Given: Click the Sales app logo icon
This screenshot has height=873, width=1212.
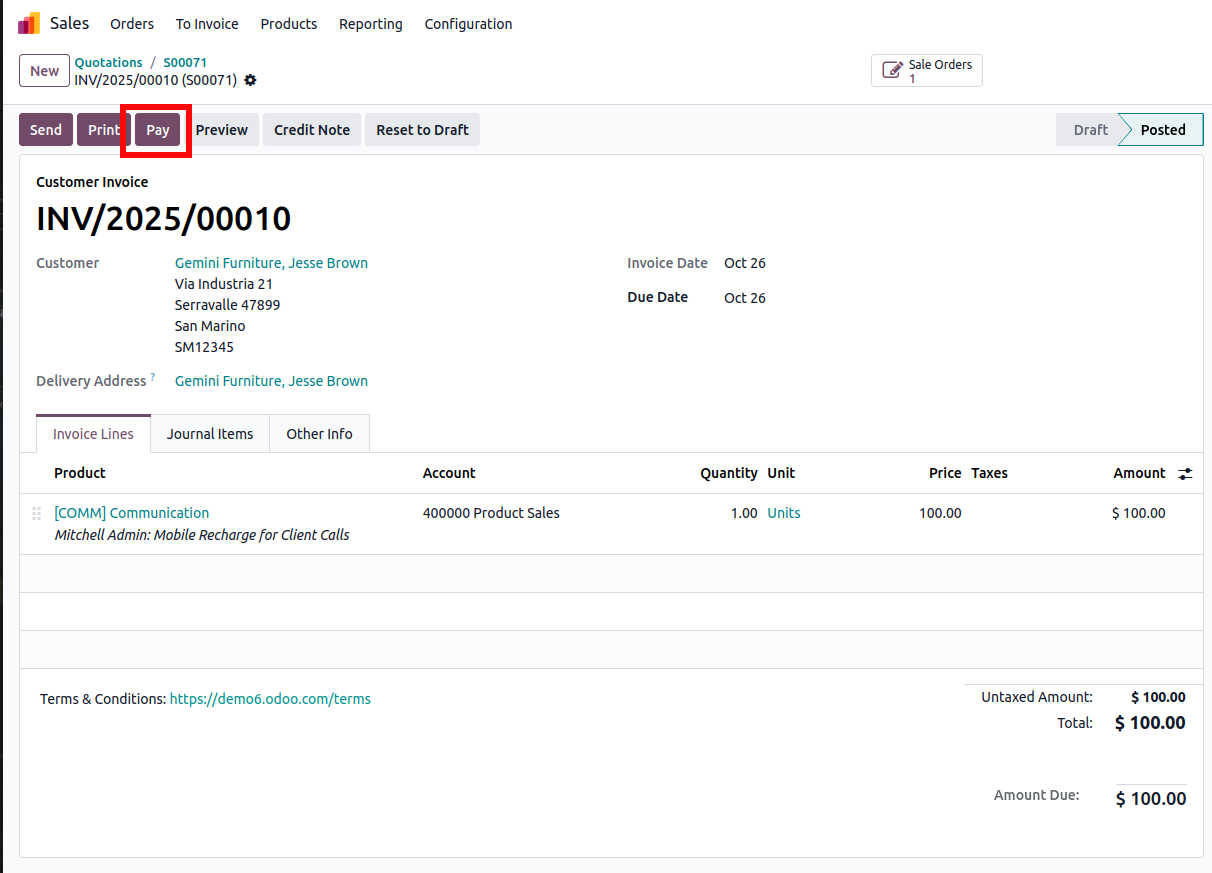Looking at the screenshot, I should 29,23.
